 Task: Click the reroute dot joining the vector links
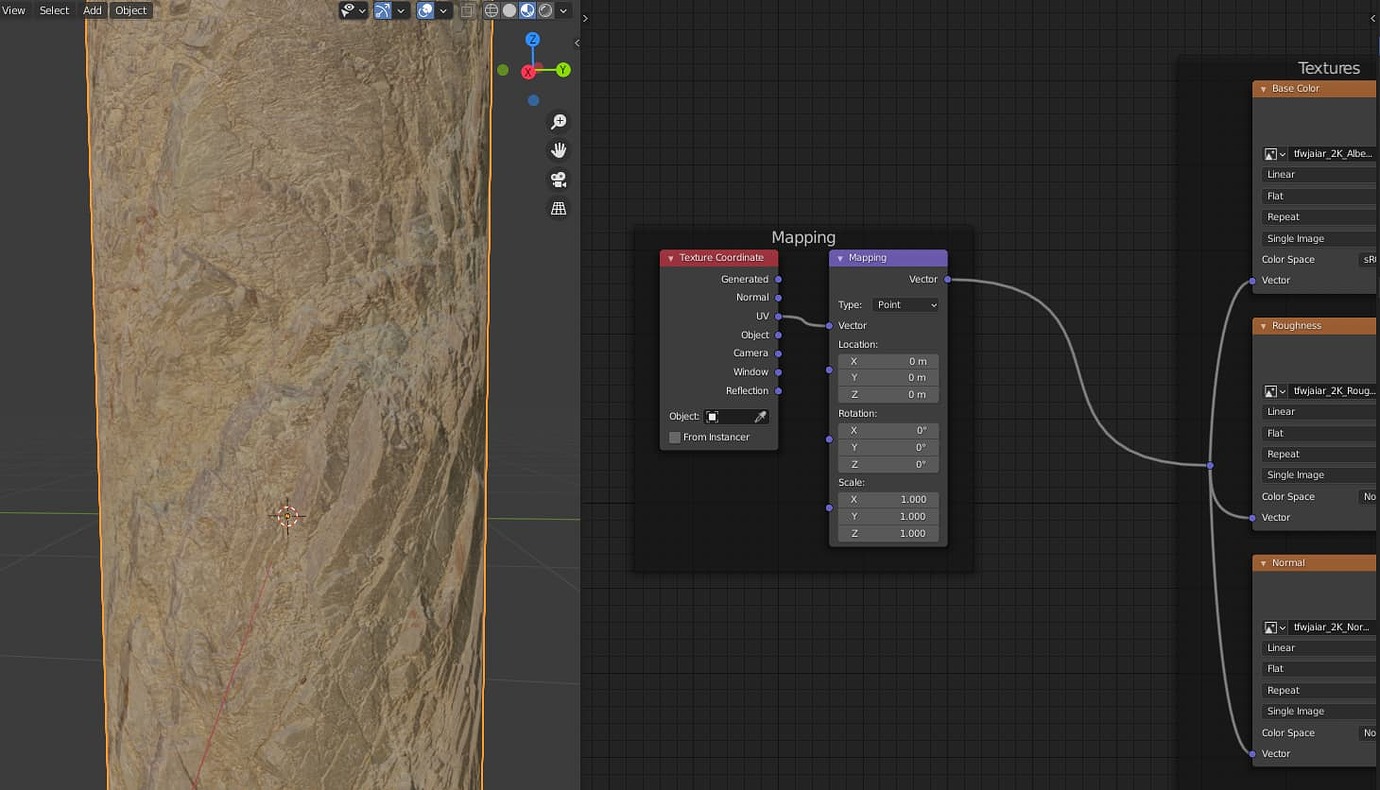[x=1210, y=465]
